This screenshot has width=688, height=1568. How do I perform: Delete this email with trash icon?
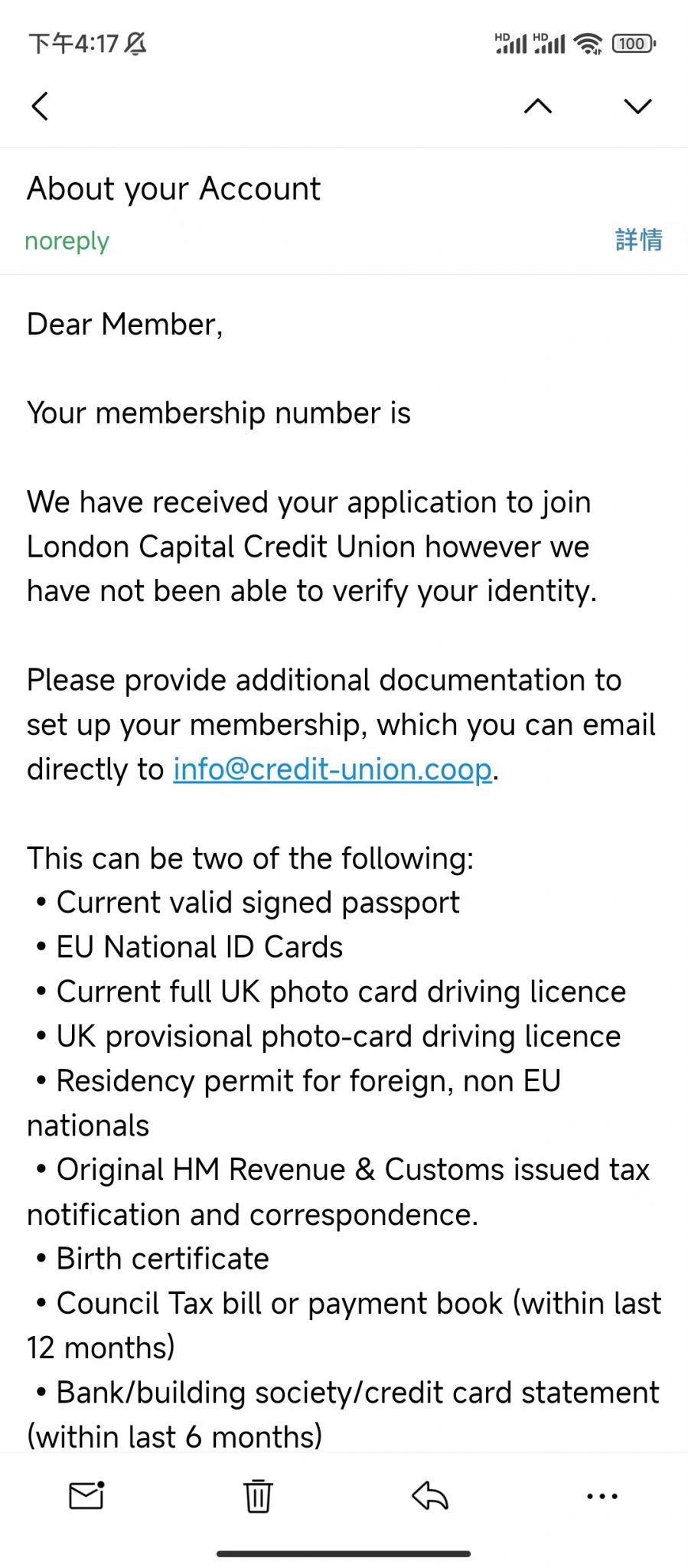258,1495
